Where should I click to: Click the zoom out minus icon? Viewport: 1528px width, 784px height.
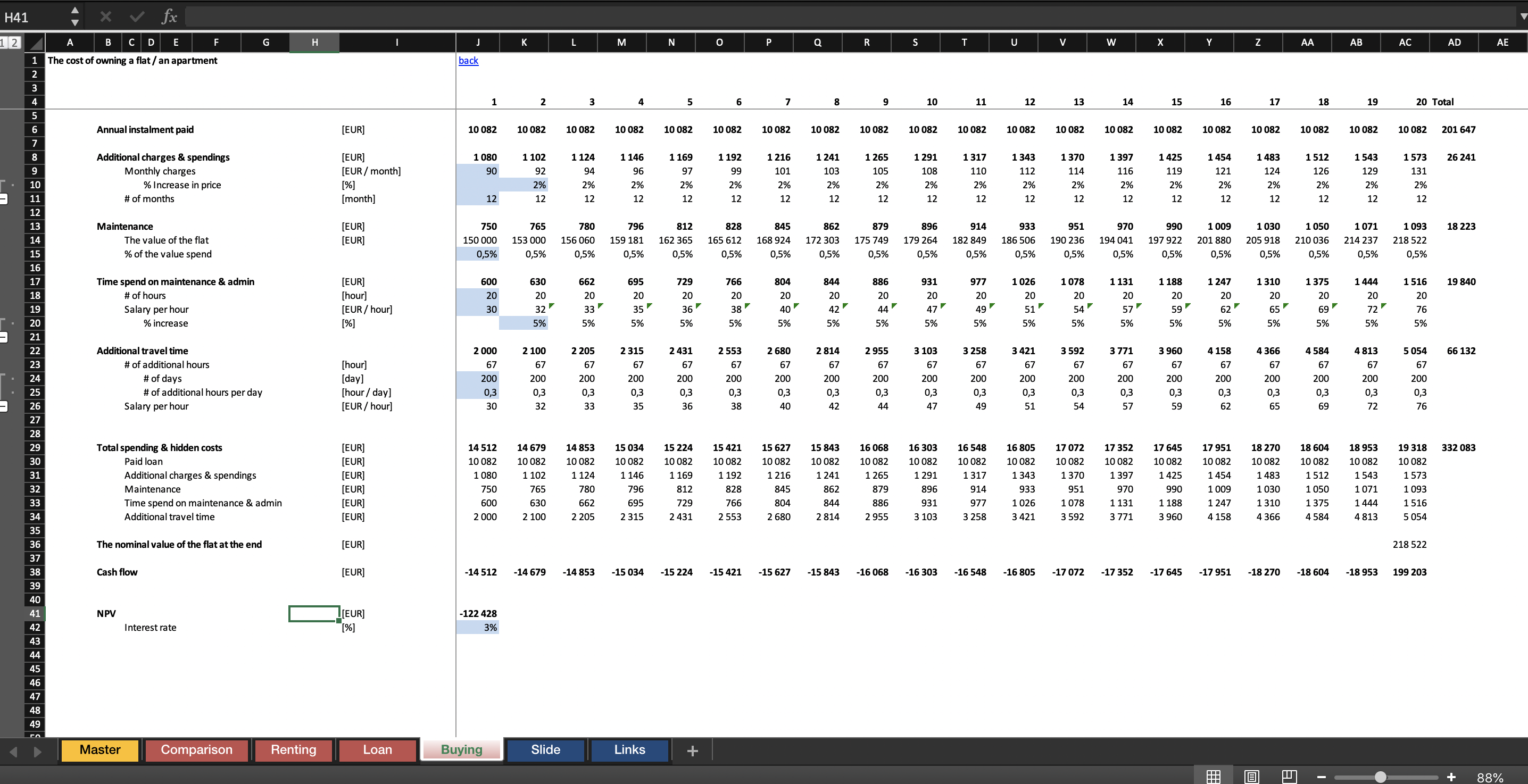coord(1321,777)
